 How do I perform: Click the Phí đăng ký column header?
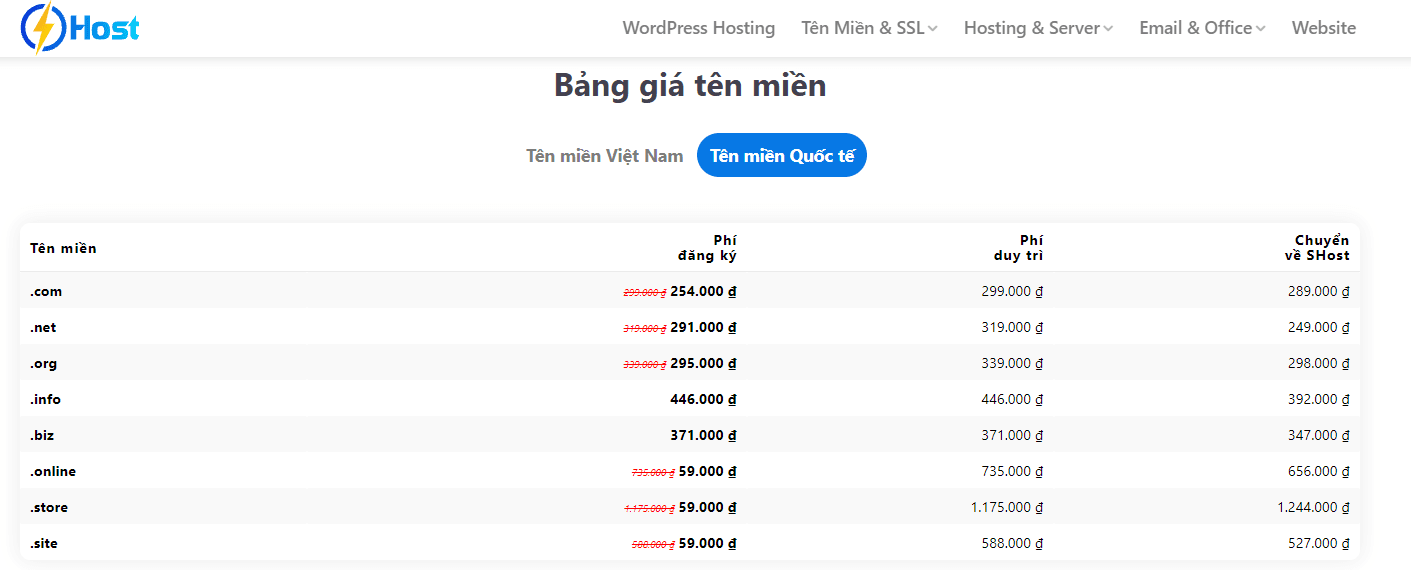pyautogui.click(x=707, y=248)
